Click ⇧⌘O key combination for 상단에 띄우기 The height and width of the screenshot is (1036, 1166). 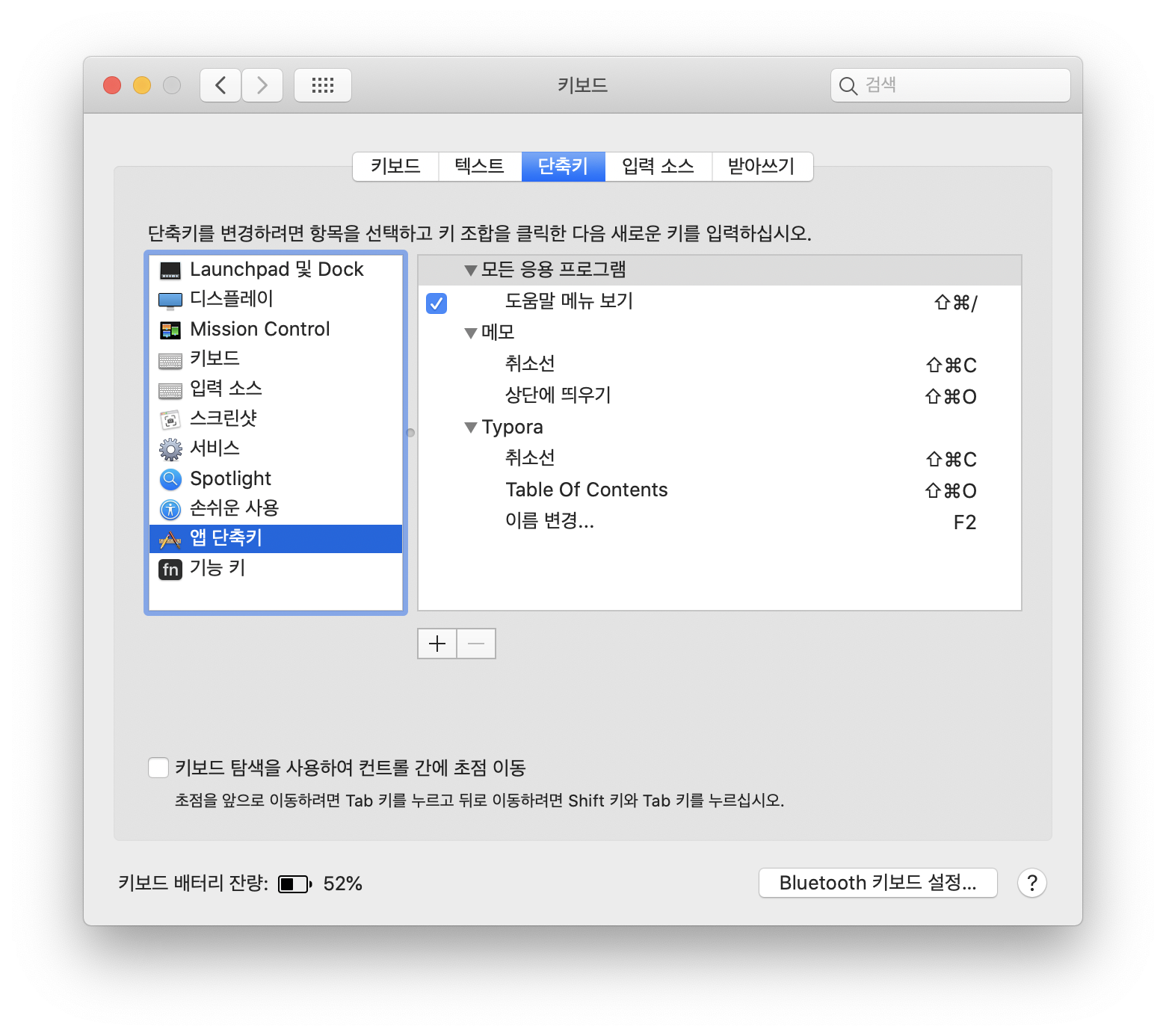[951, 397]
